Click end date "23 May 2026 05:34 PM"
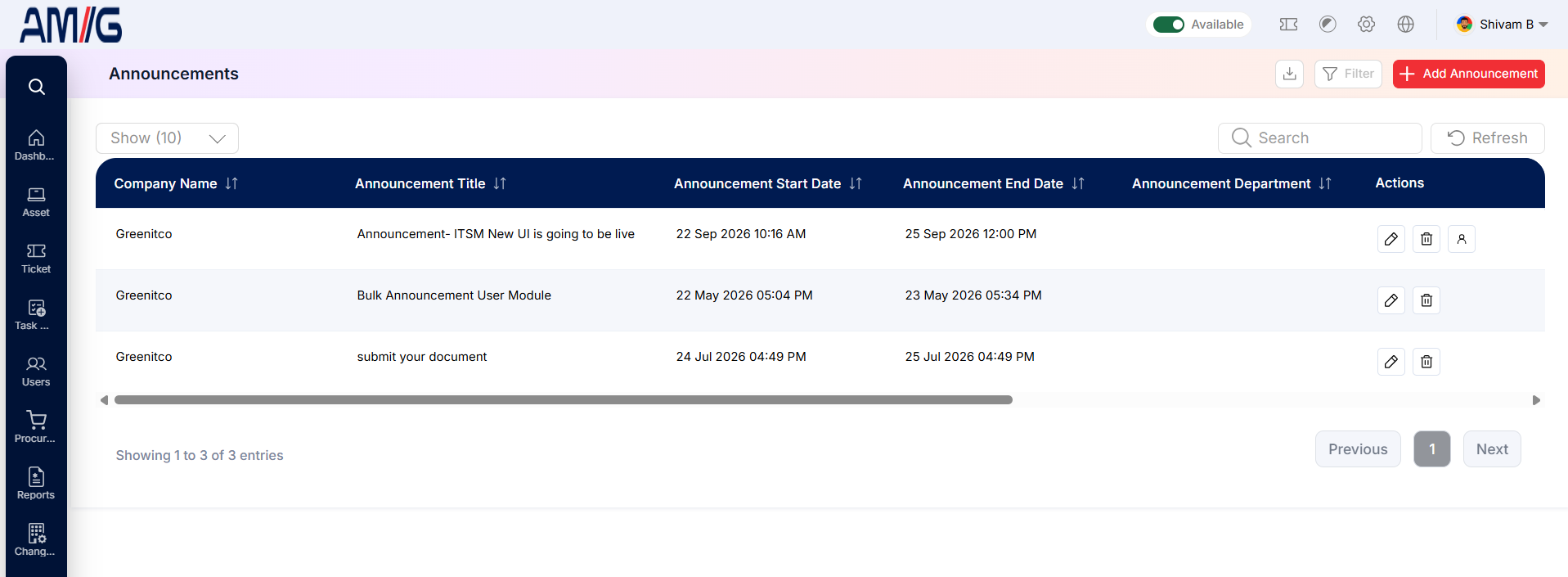The width and height of the screenshot is (1568, 577). (973, 295)
